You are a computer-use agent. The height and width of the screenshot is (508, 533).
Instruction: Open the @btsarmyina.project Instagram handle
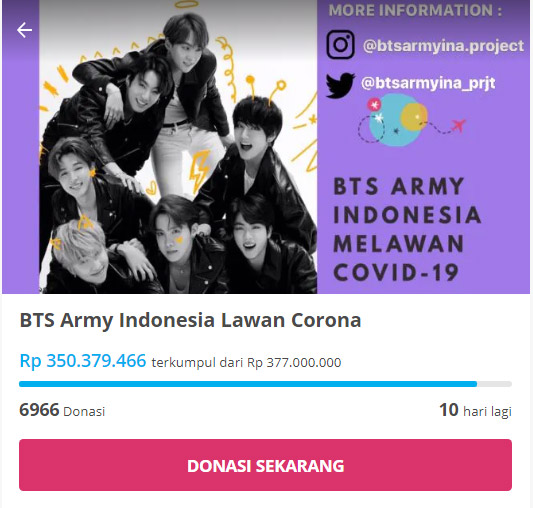point(443,46)
